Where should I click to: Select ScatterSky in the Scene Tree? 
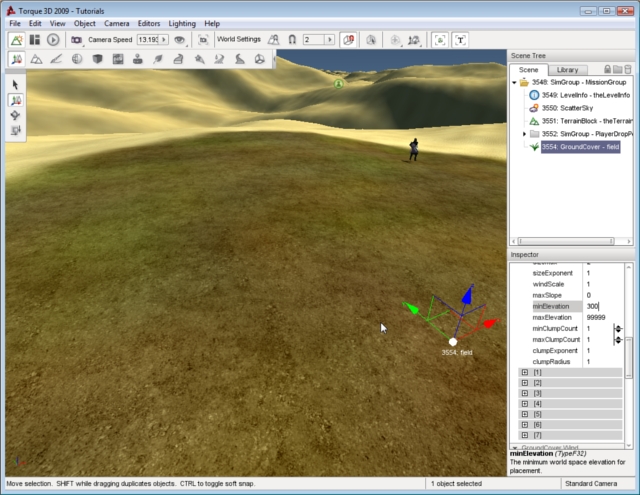[570, 108]
